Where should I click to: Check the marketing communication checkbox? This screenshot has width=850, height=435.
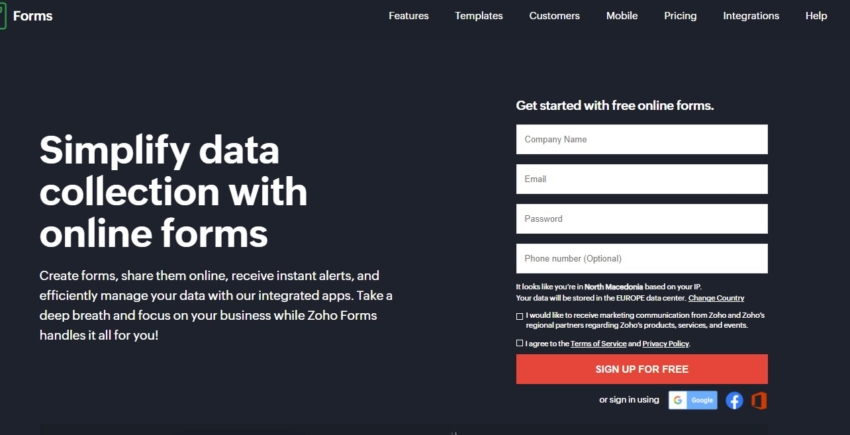point(520,316)
